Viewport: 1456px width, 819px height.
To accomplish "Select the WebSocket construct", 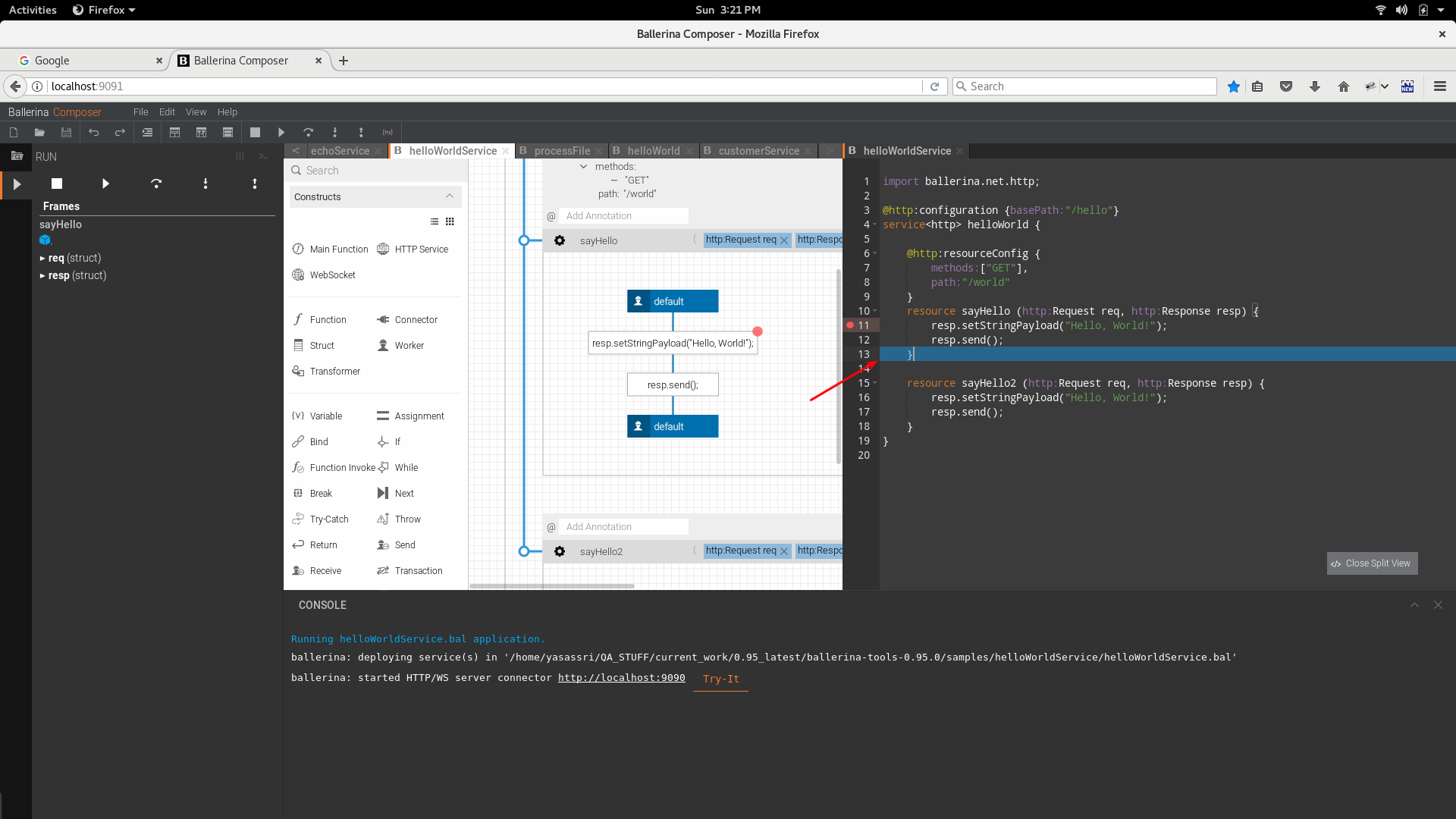I will pyautogui.click(x=332, y=275).
